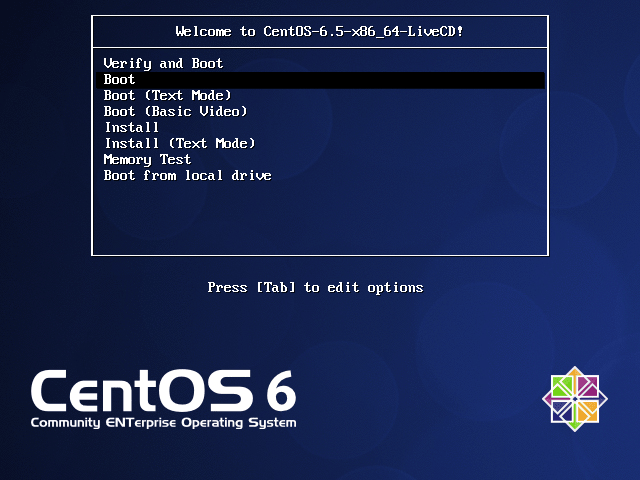Click the green square of CentOS logo
The height and width of the screenshot is (480, 640).
pyautogui.click(x=563, y=387)
